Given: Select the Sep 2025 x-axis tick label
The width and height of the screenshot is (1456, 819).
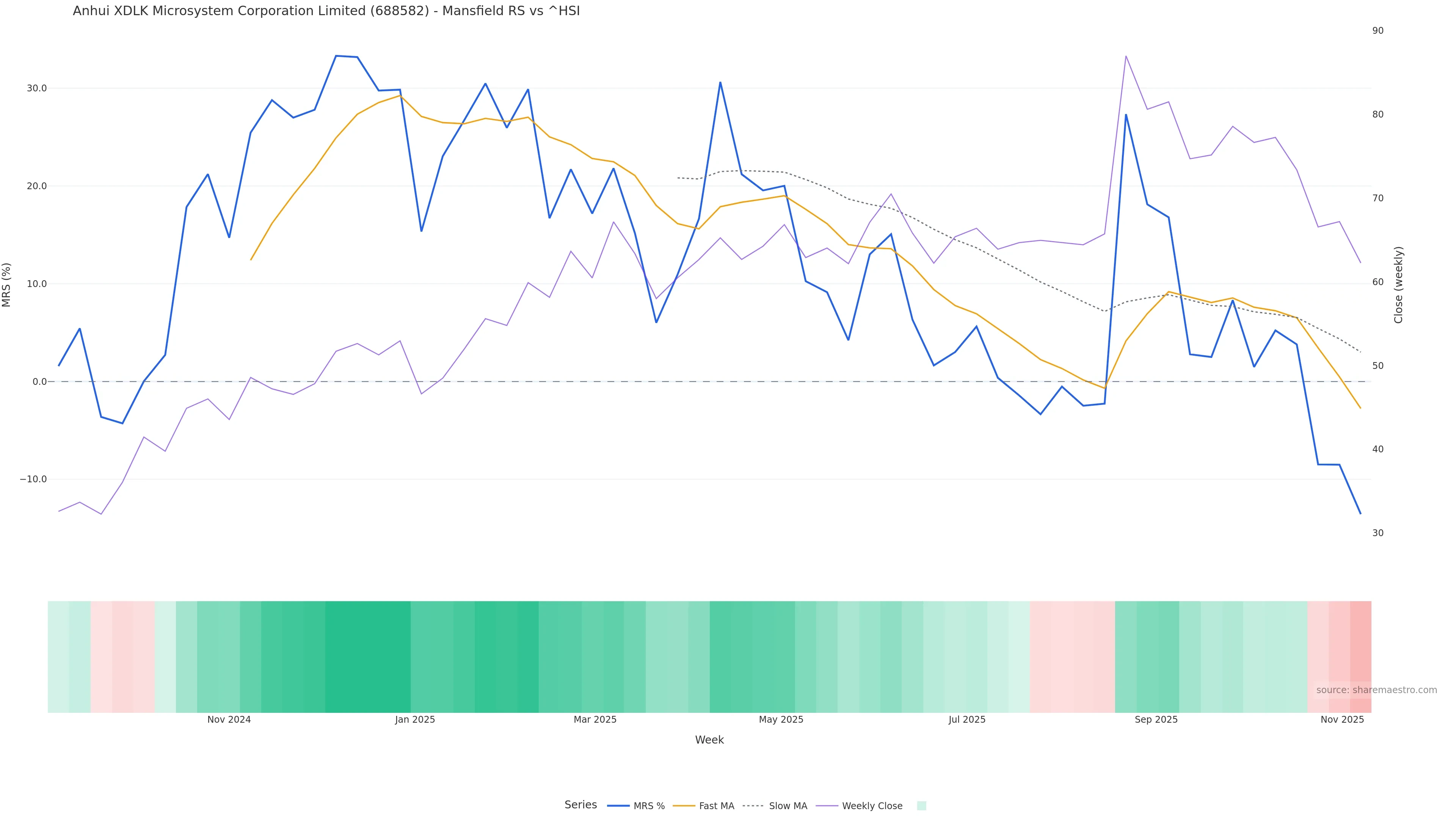Looking at the screenshot, I should pos(1156,720).
